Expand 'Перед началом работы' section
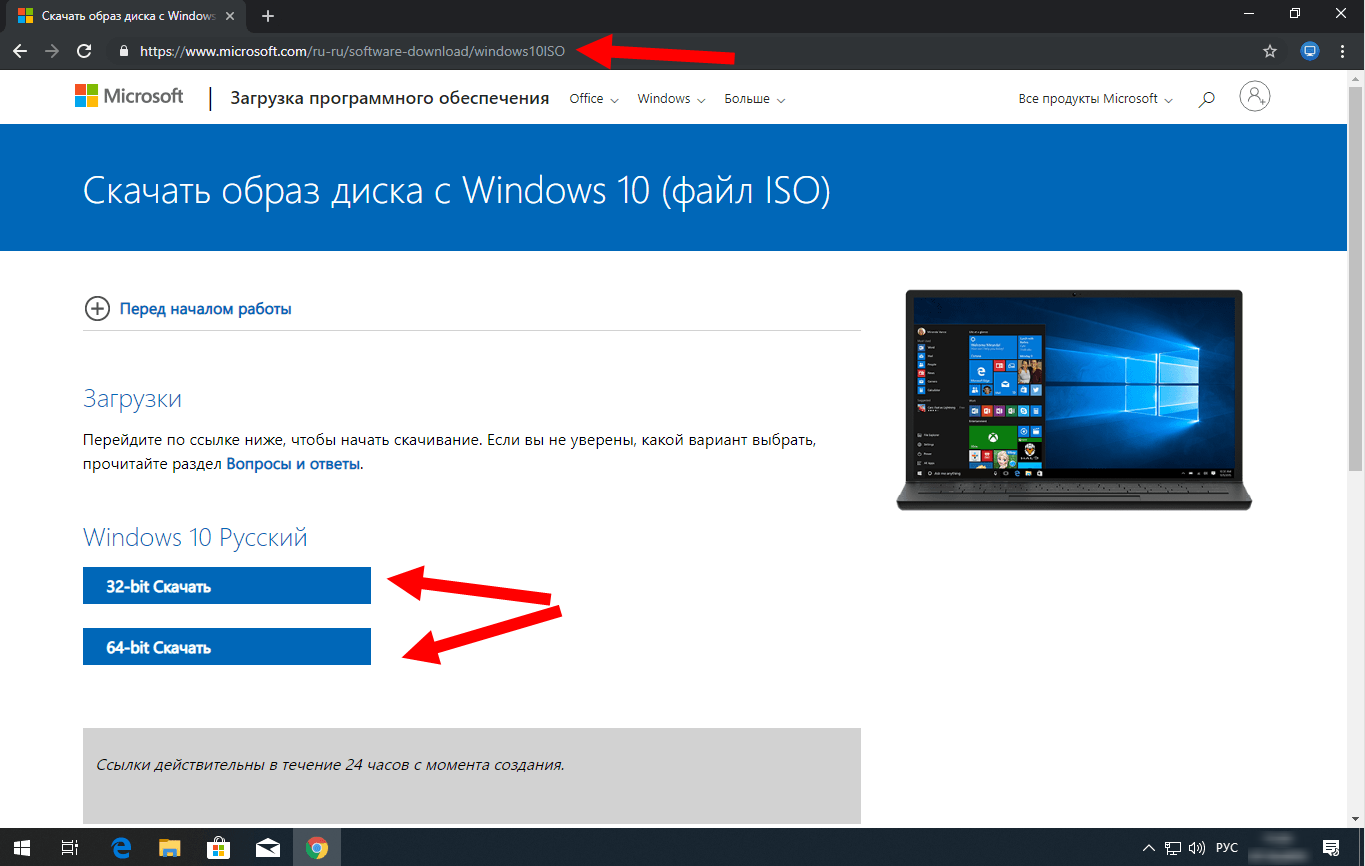The height and width of the screenshot is (866, 1365). tap(188, 309)
